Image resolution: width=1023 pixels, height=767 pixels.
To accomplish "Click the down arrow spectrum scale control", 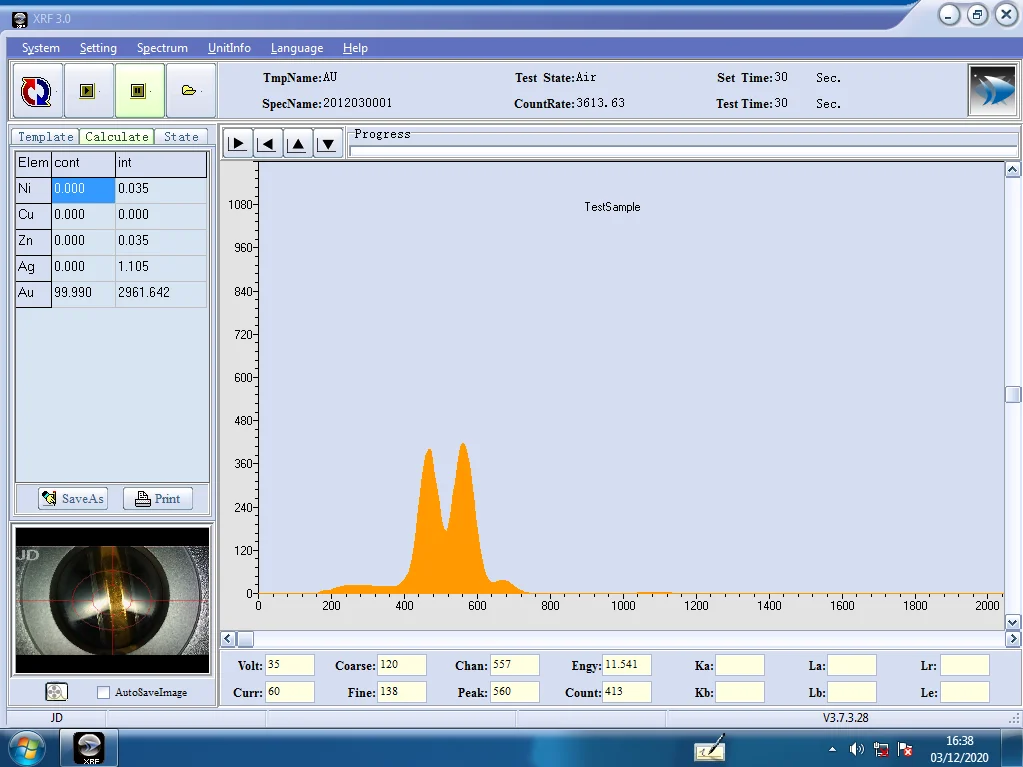I will click(x=327, y=142).
